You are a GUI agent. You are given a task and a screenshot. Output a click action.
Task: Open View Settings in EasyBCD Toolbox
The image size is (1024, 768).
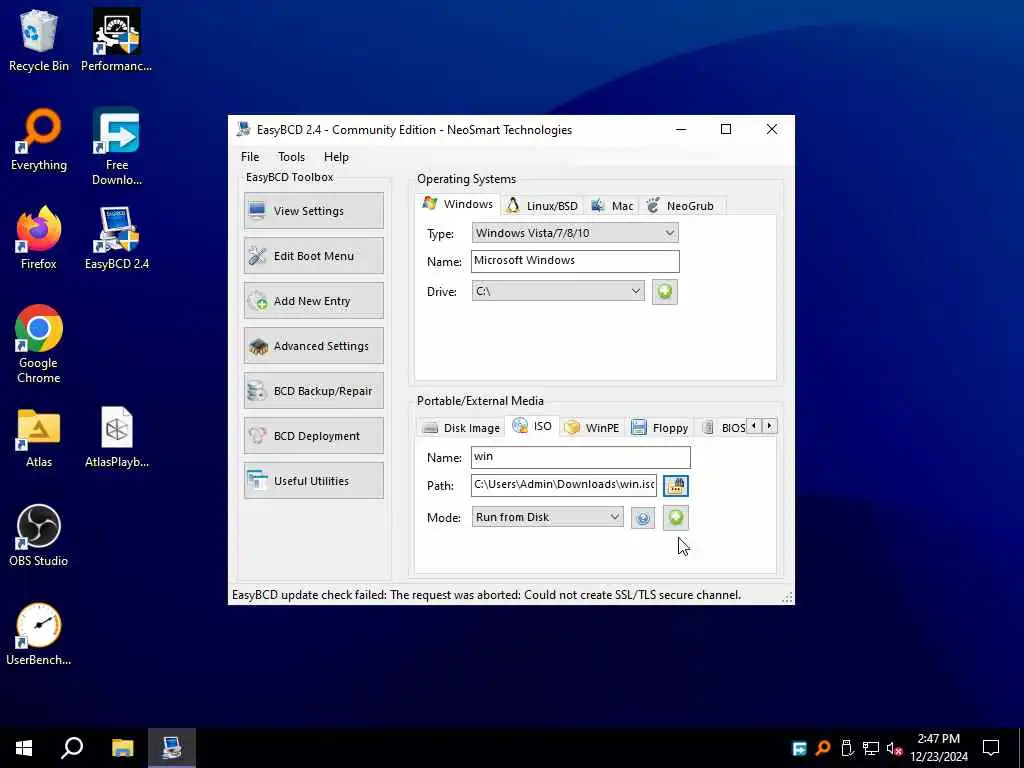(x=313, y=210)
